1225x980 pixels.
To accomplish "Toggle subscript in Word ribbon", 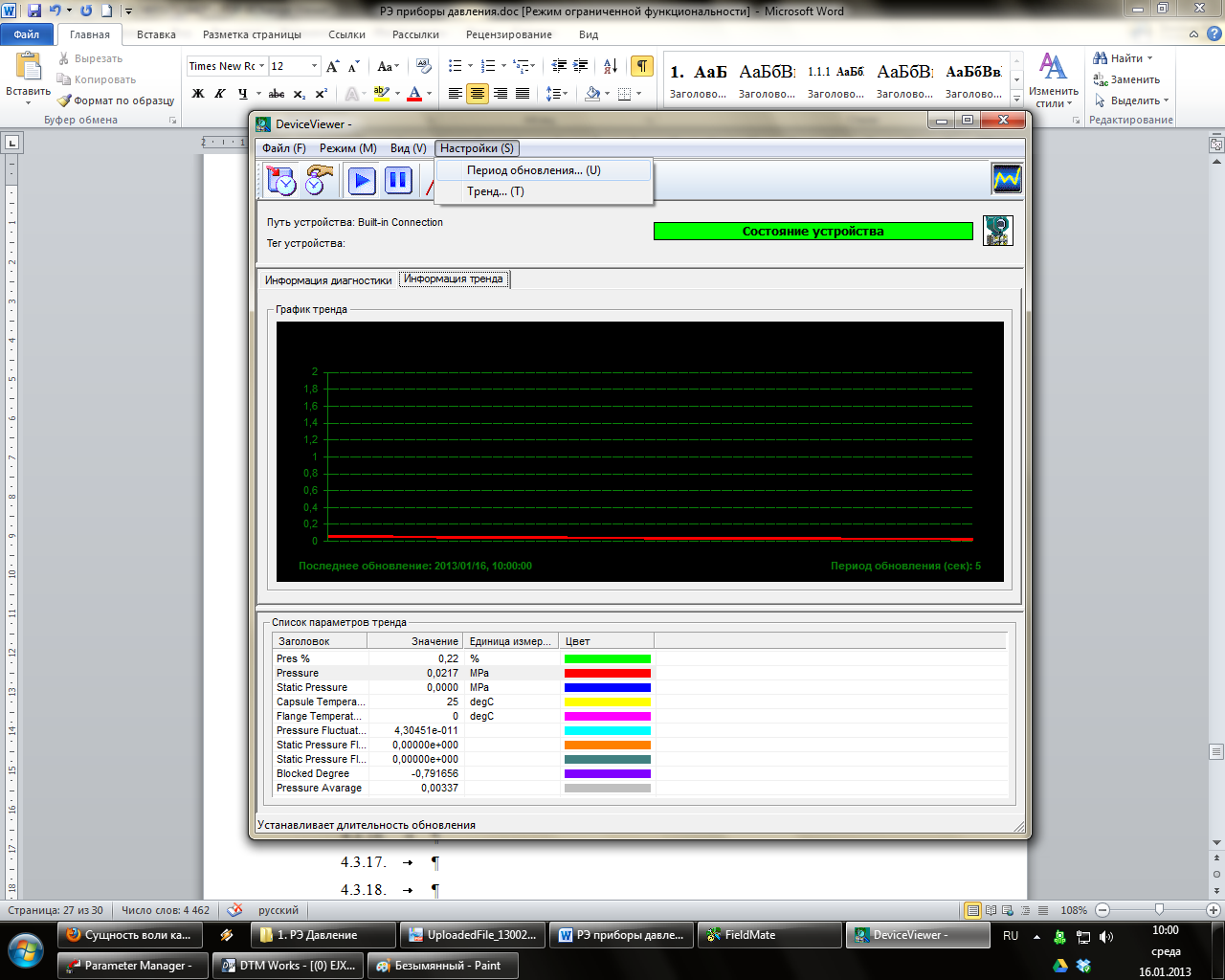I will pyautogui.click(x=300, y=94).
